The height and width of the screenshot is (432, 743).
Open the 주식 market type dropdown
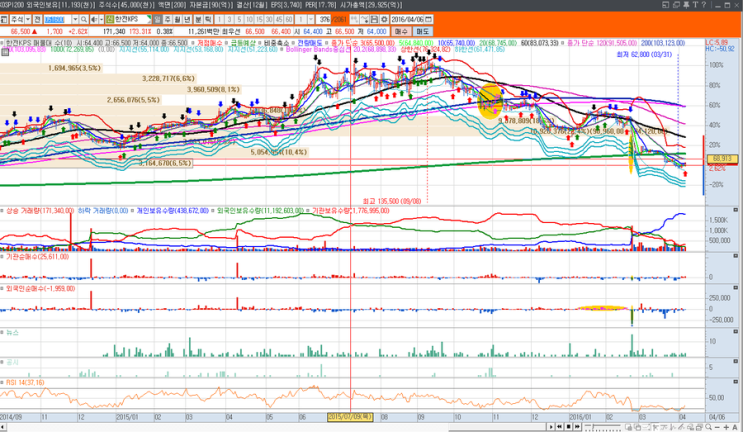pyautogui.click(x=28, y=19)
